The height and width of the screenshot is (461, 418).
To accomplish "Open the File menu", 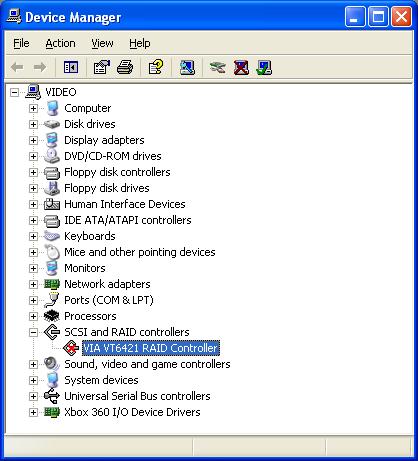I will click(x=21, y=43).
